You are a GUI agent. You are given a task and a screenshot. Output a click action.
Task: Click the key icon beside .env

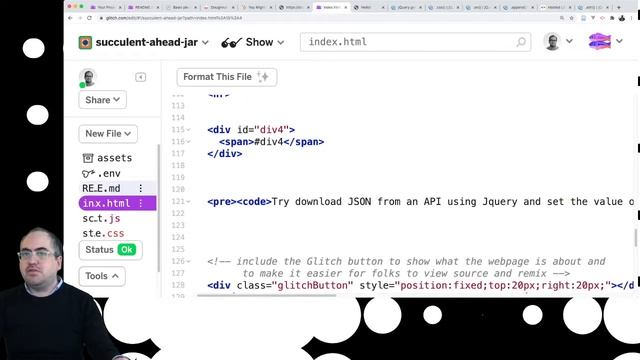coord(88,173)
